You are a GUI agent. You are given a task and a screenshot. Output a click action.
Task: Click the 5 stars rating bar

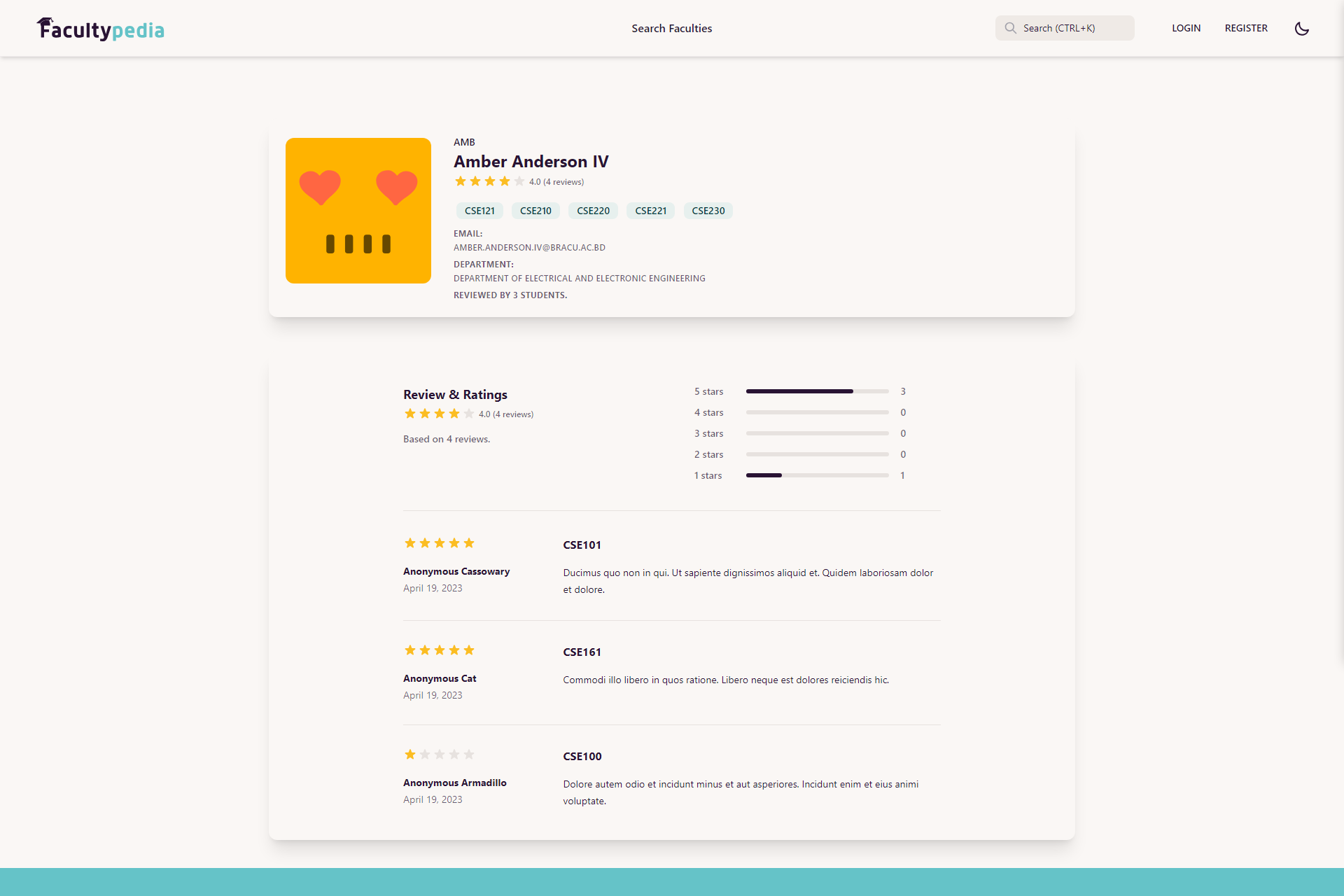click(x=817, y=391)
